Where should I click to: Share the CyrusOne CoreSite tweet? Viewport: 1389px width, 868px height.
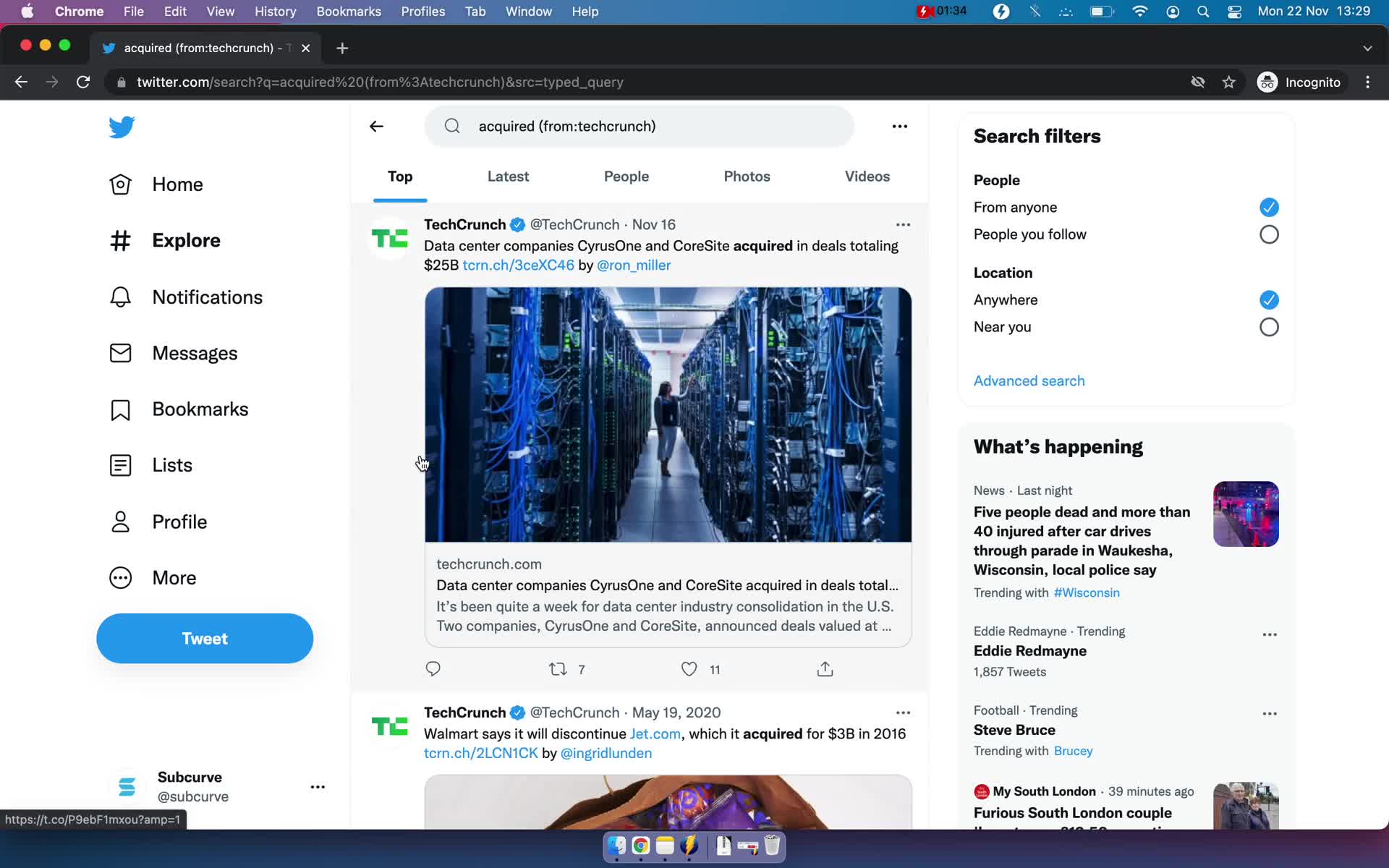[x=825, y=669]
